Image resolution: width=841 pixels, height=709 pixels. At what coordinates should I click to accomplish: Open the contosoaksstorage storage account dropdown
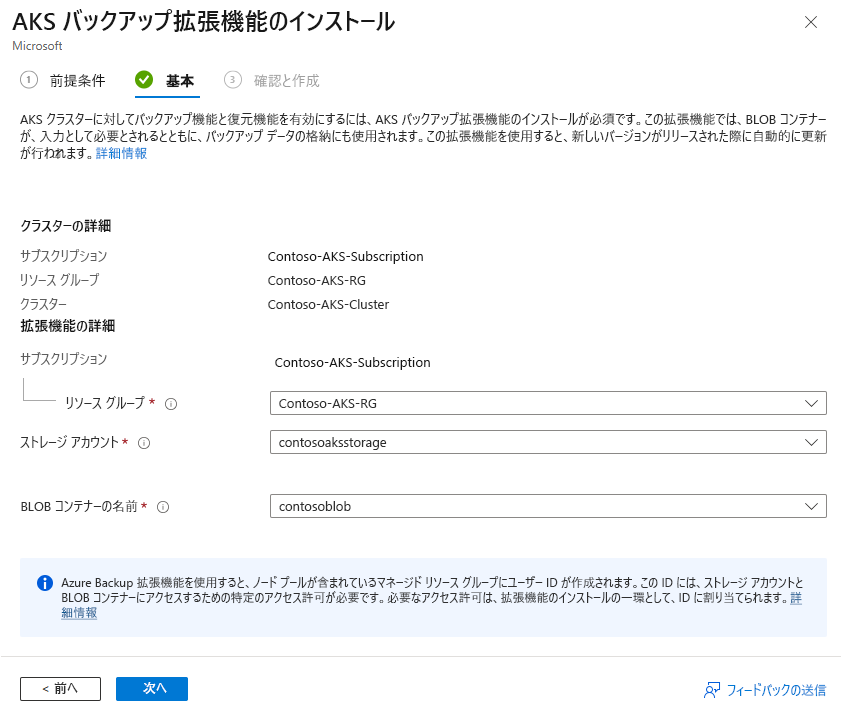(x=548, y=442)
